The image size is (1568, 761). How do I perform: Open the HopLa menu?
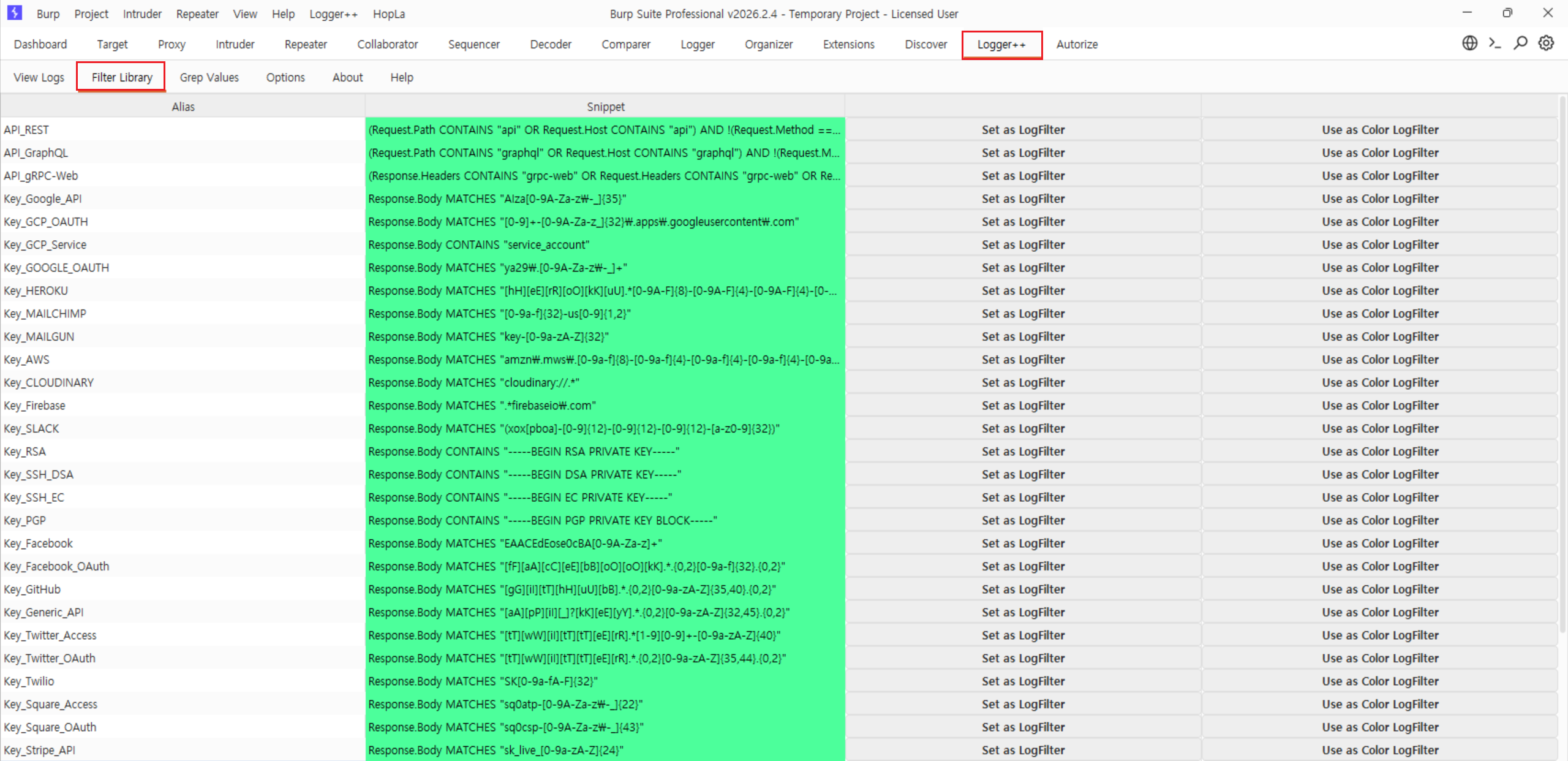point(389,13)
